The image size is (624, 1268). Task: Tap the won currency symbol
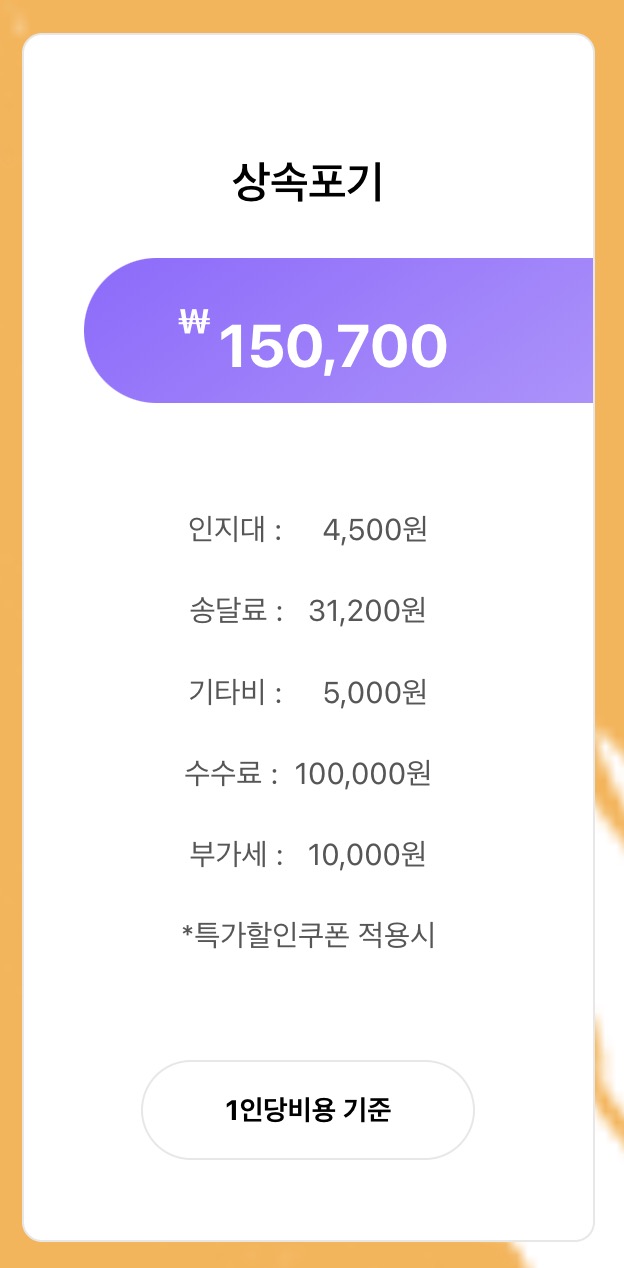click(194, 322)
